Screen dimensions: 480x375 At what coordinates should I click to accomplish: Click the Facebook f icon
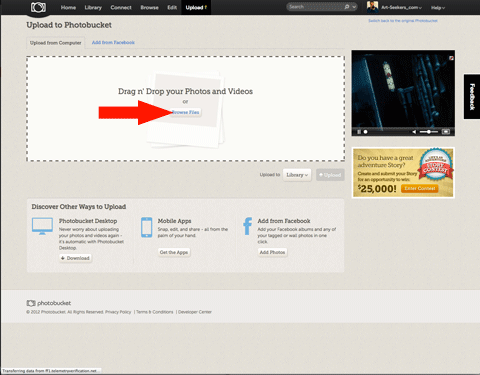pos(247,226)
